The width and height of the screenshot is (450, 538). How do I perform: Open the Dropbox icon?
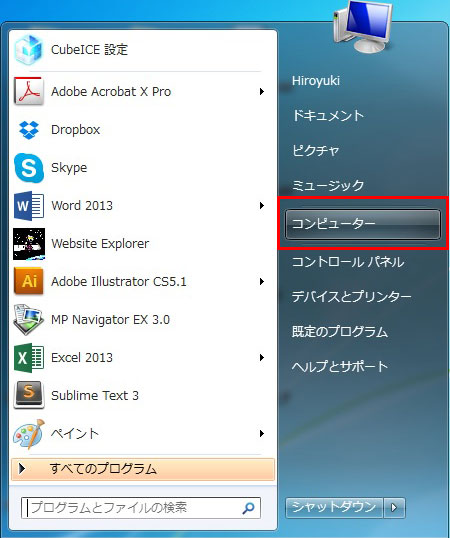[x=29, y=130]
